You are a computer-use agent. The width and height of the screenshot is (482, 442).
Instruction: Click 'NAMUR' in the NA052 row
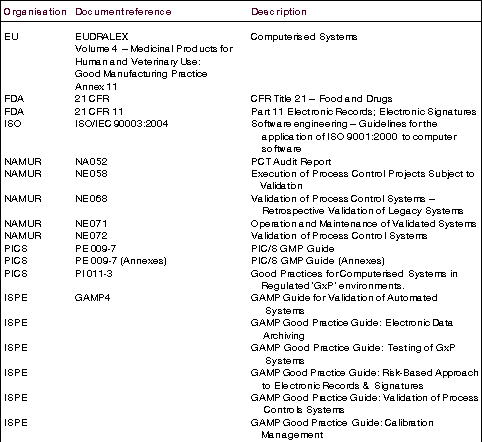click(x=23, y=162)
